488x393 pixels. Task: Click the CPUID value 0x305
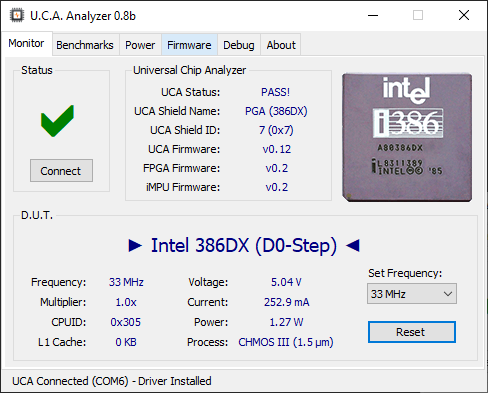click(x=126, y=322)
